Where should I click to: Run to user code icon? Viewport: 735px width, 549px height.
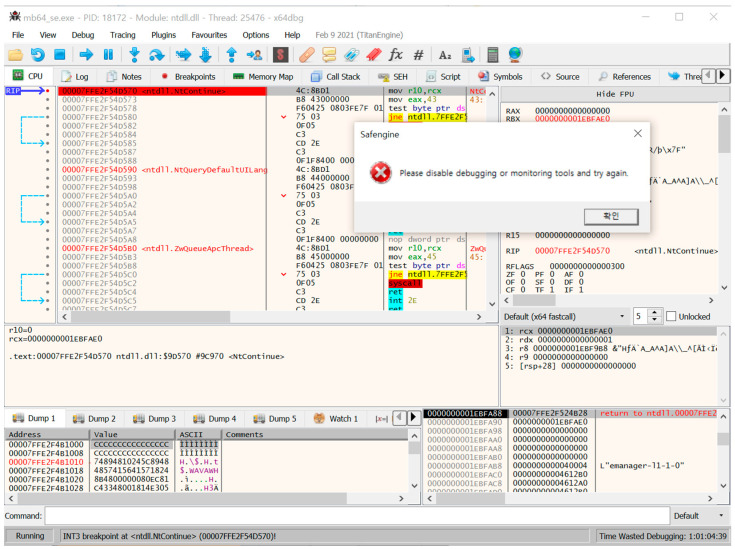point(254,55)
